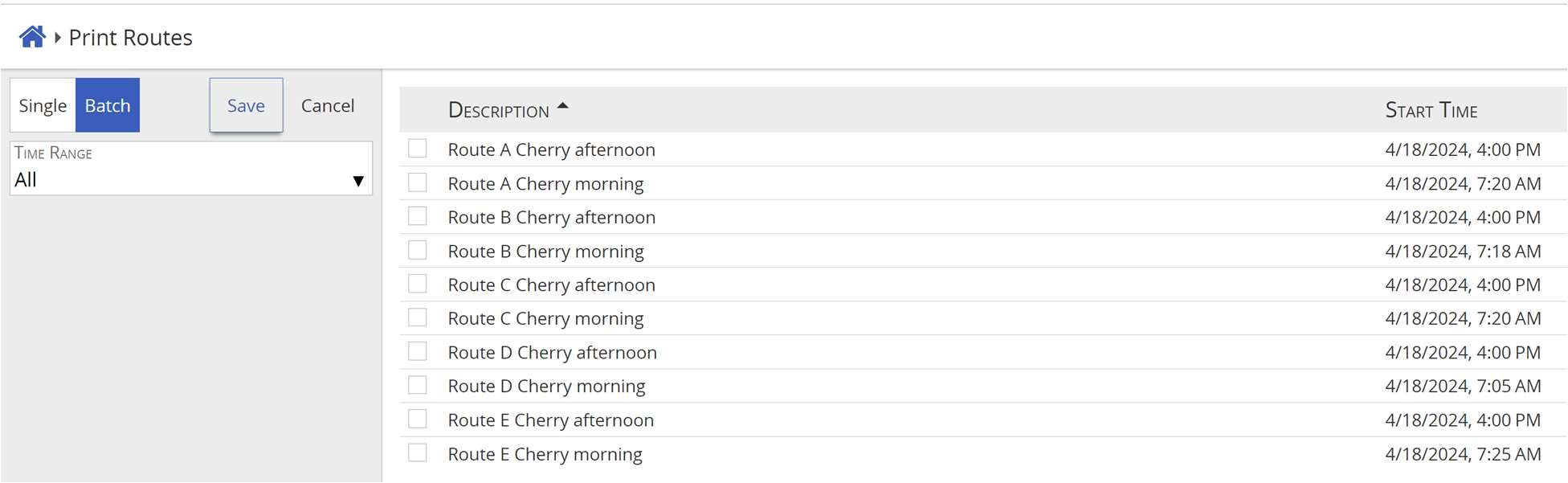1568x483 pixels.
Task: Click the Description sort arrow icon
Action: (x=563, y=106)
